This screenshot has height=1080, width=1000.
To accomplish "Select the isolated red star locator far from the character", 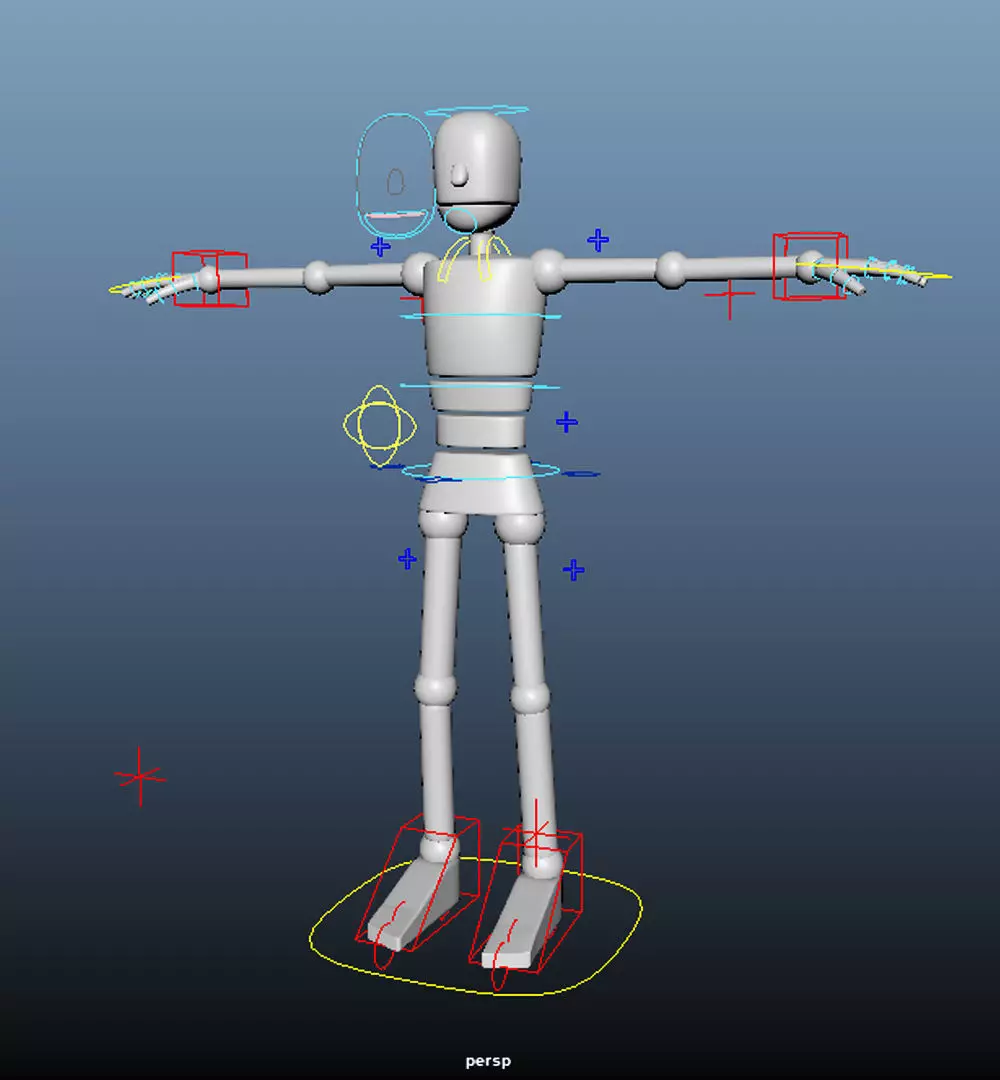I will 140,777.
